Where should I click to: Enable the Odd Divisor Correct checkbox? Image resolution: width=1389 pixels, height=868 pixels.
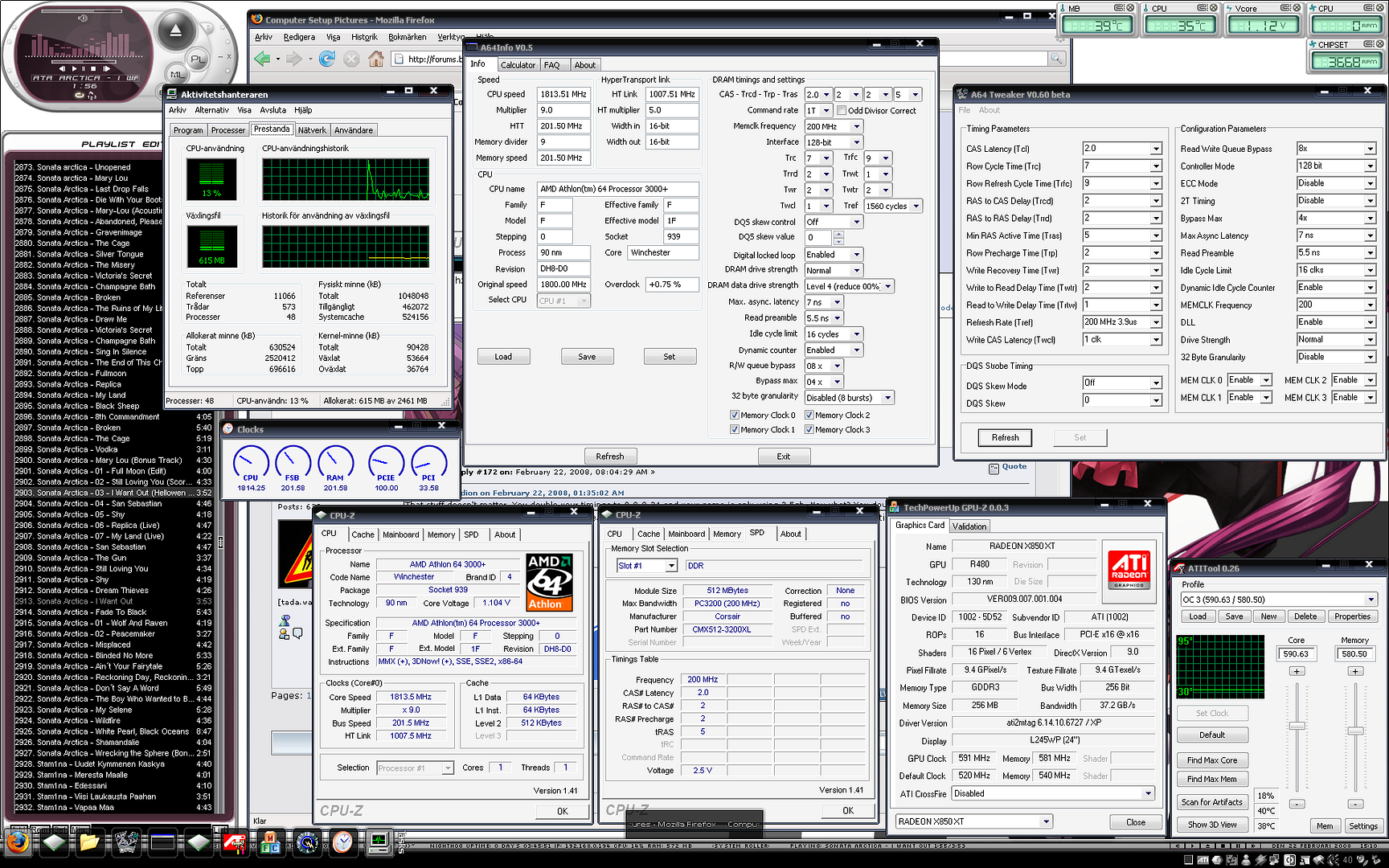(842, 111)
